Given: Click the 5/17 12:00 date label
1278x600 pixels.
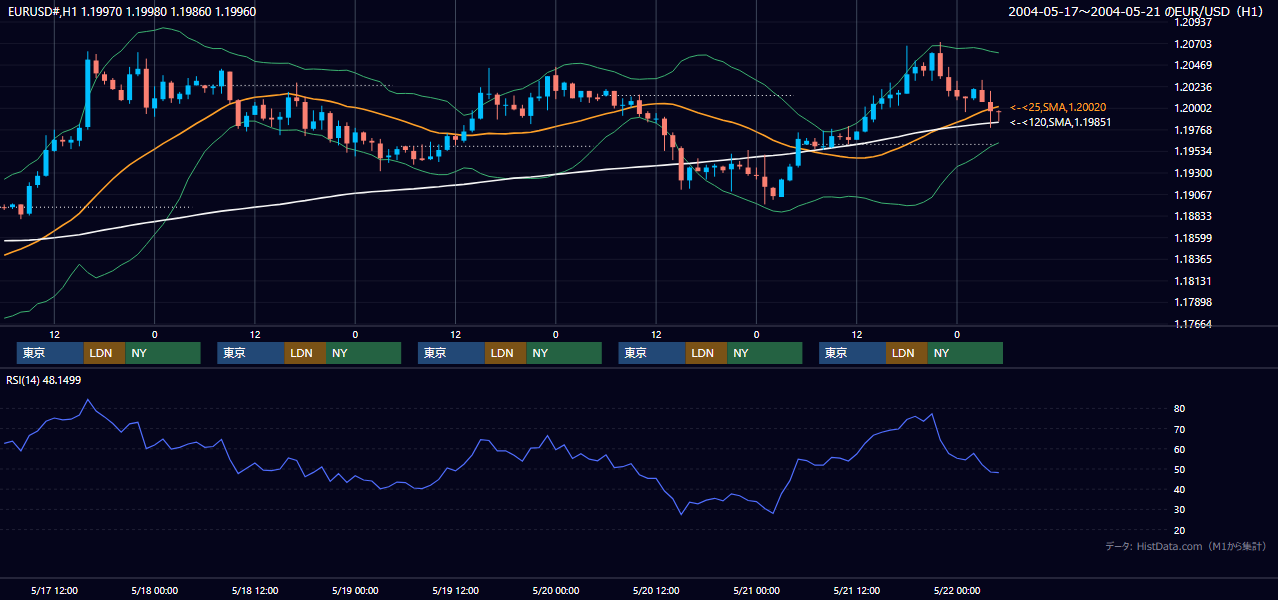Looking at the screenshot, I should (55, 590).
